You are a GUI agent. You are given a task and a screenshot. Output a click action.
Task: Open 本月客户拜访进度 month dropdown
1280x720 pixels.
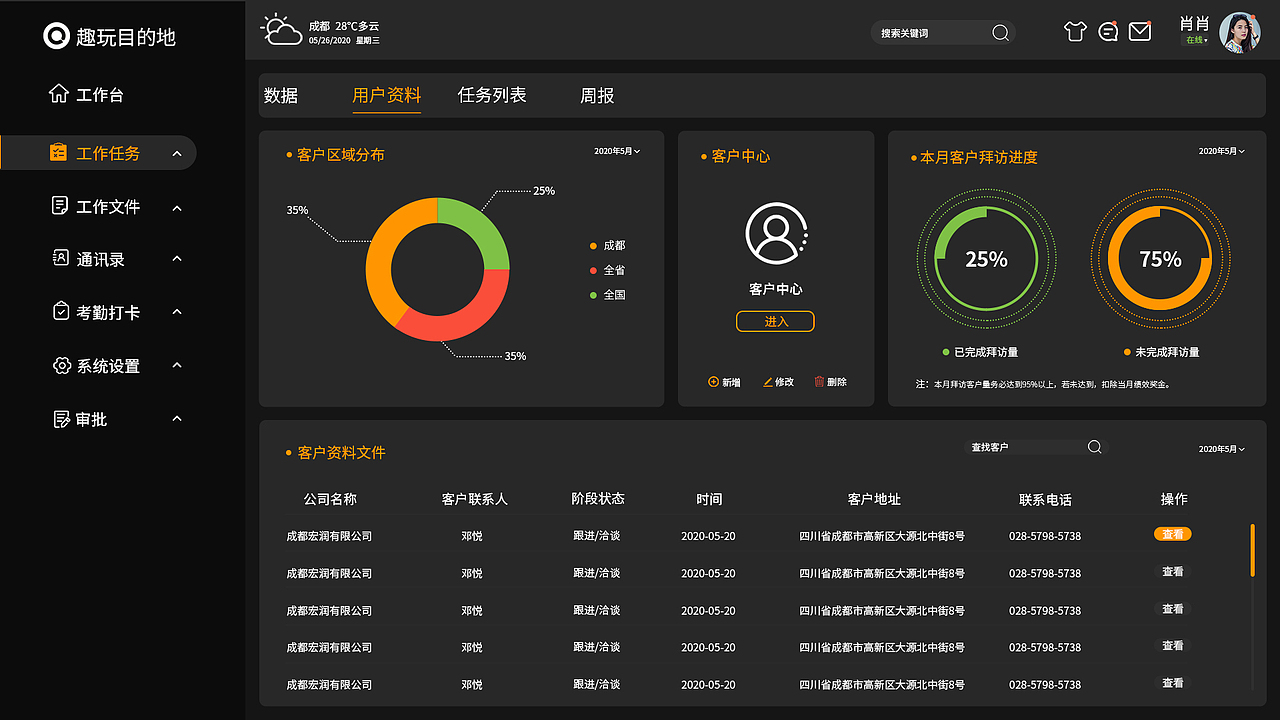click(1222, 151)
